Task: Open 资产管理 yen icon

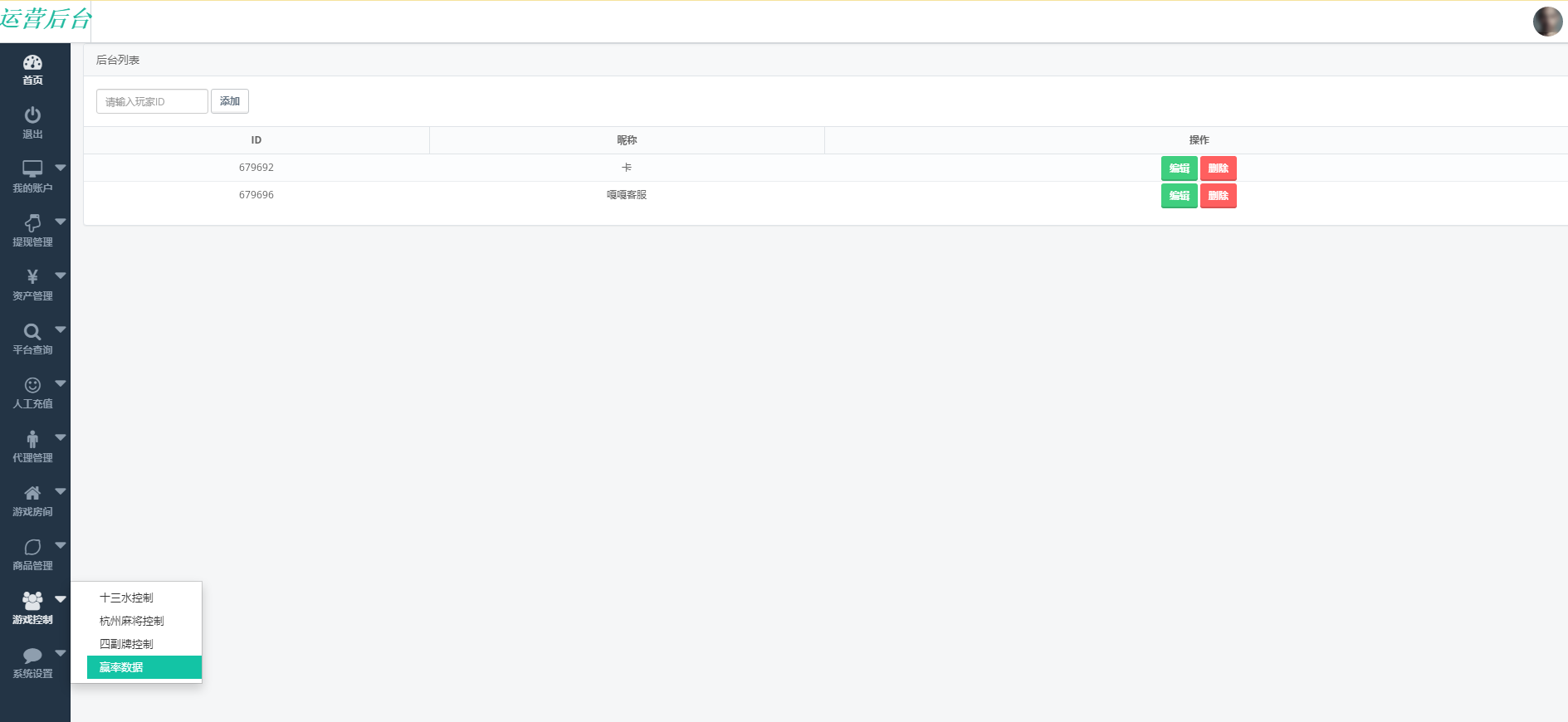Action: coord(32,277)
